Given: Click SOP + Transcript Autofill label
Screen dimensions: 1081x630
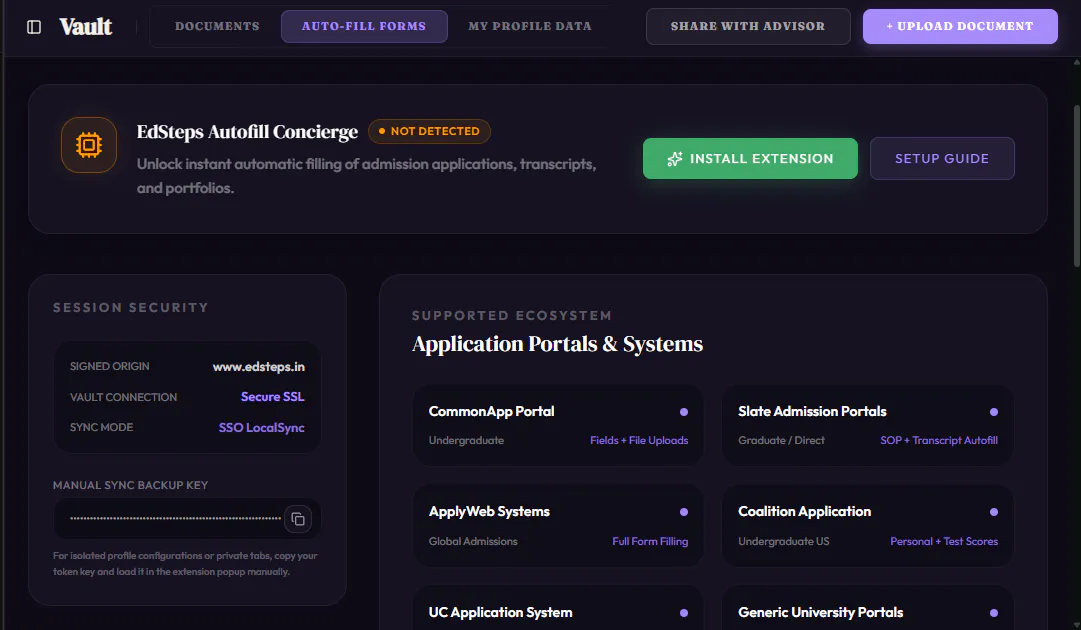Looking at the screenshot, I should (939, 440).
